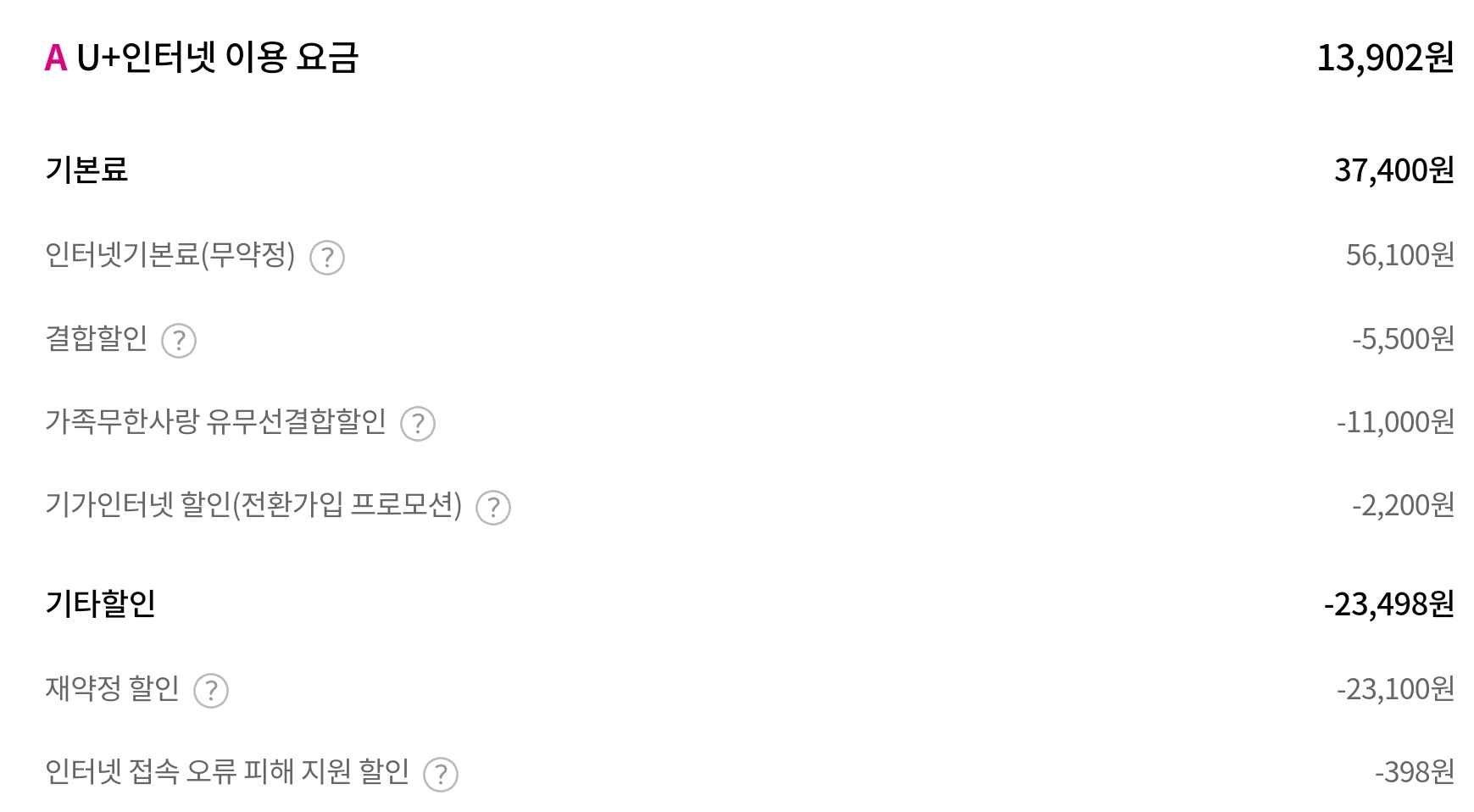The height and width of the screenshot is (812, 1474).
Task: Select the 기본료 section header
Action: 86,170
